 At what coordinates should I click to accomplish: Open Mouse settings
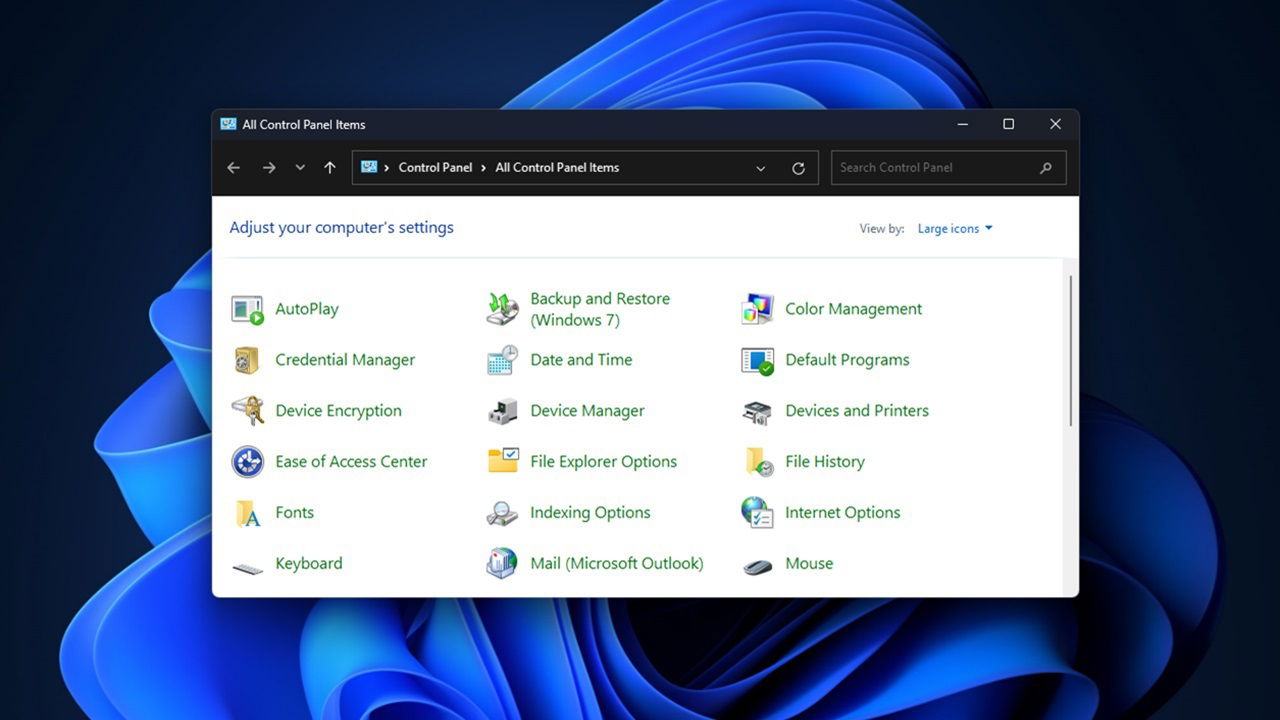(x=808, y=564)
